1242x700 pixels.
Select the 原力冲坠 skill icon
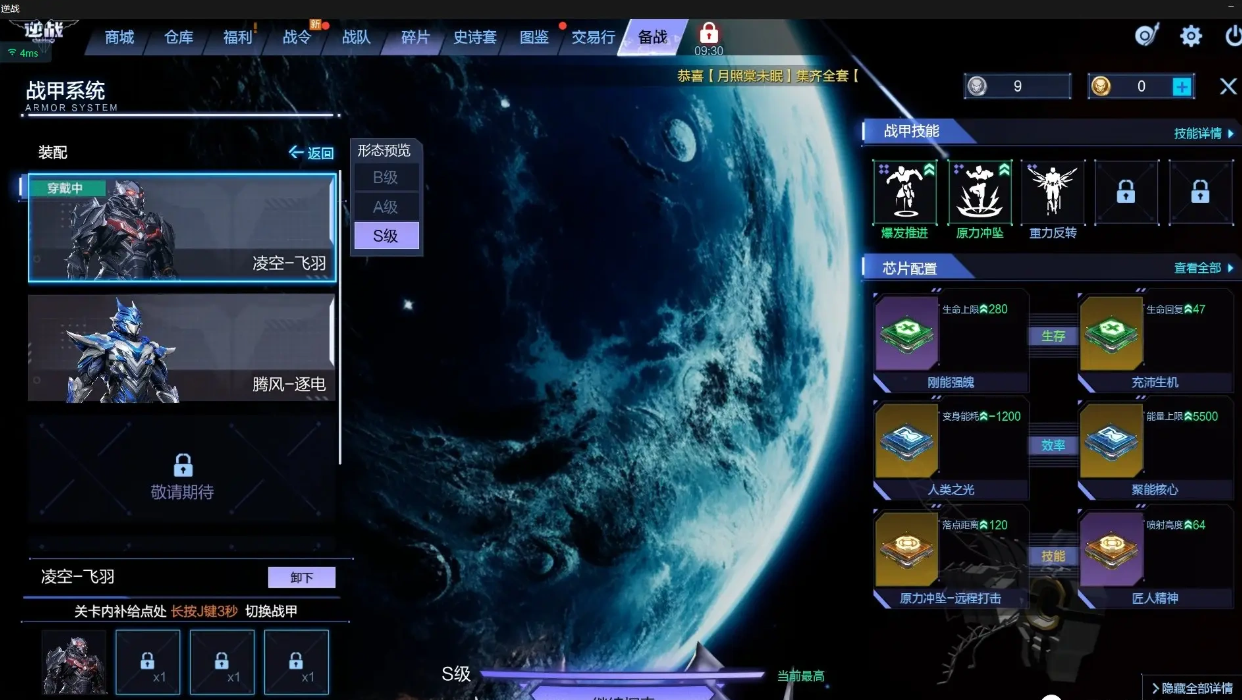(980, 192)
